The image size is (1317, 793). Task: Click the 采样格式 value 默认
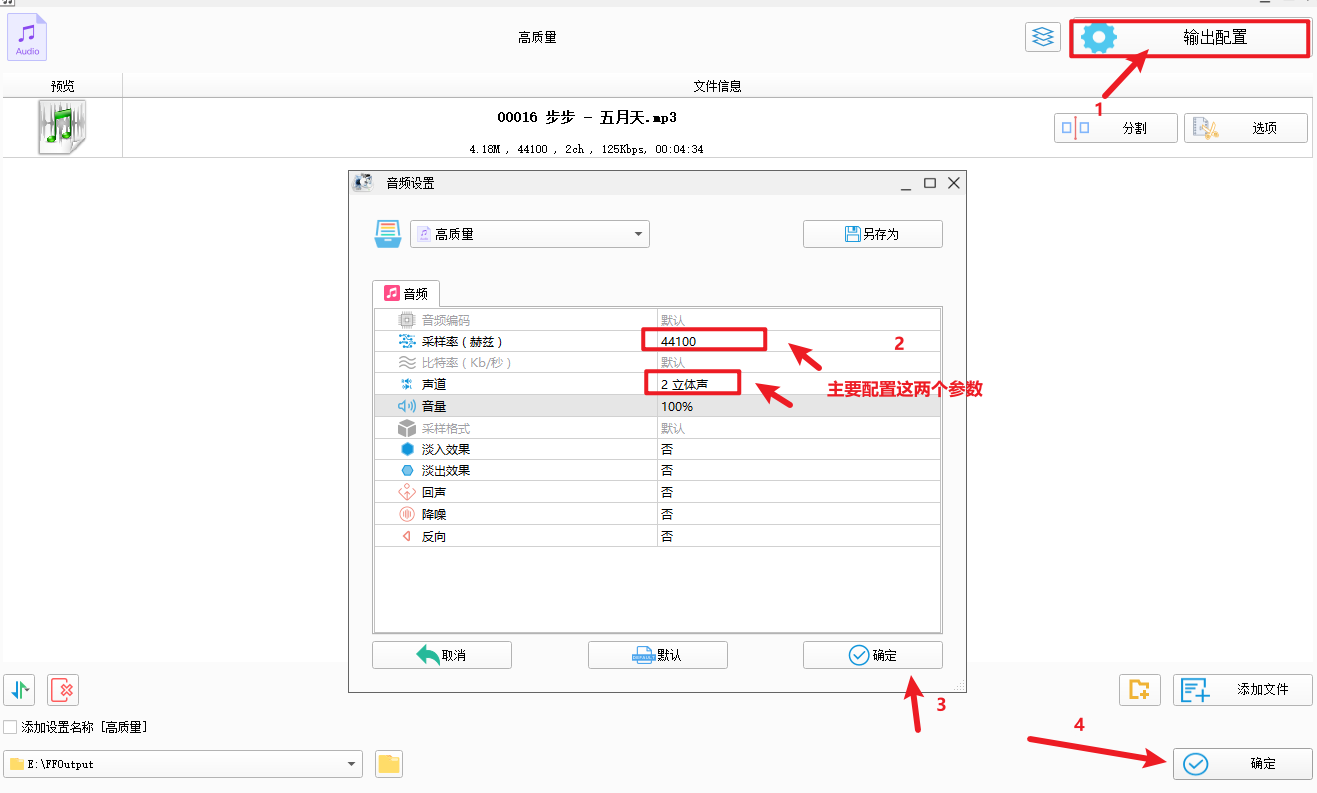tap(673, 428)
